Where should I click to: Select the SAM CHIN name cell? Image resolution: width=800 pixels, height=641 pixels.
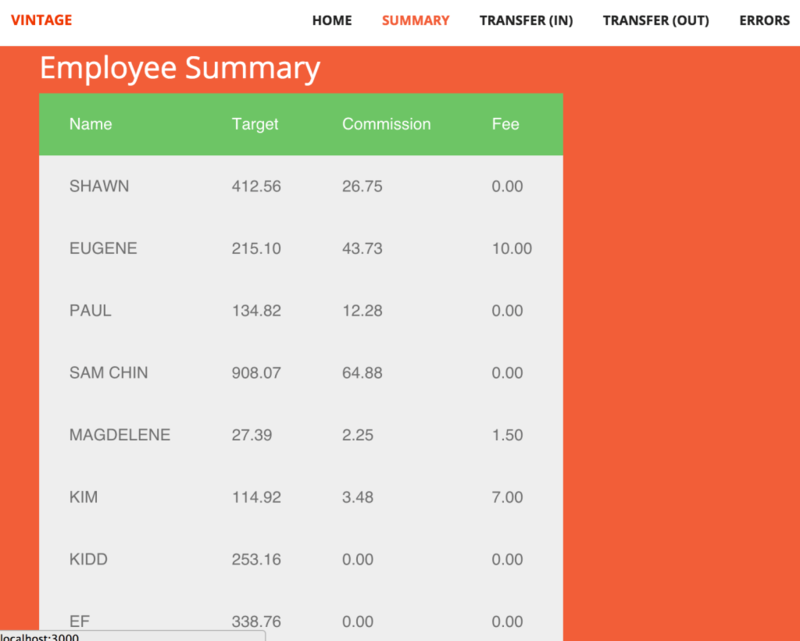pyautogui.click(x=109, y=373)
